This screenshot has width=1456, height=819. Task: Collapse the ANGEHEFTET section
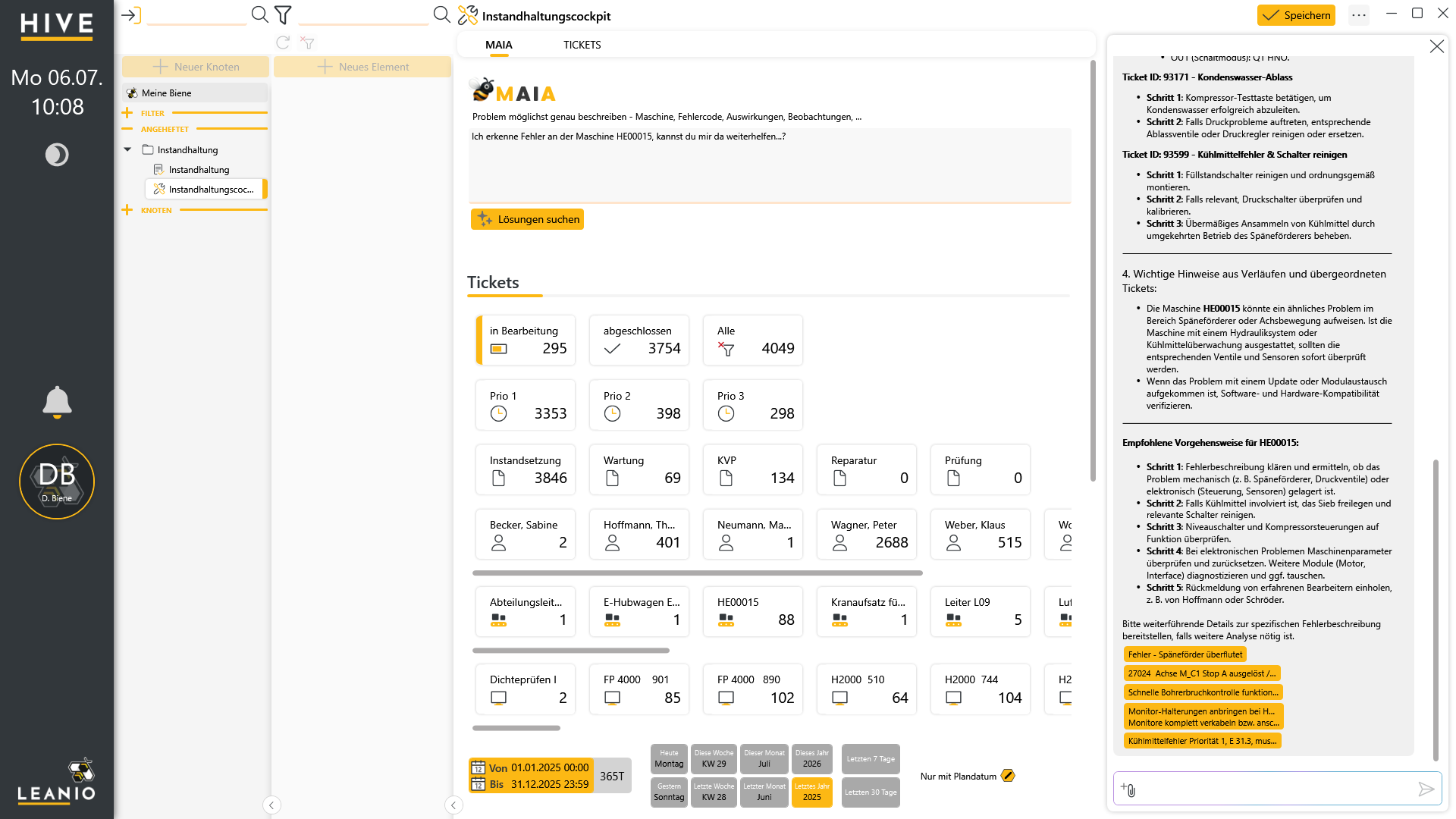pos(127,129)
